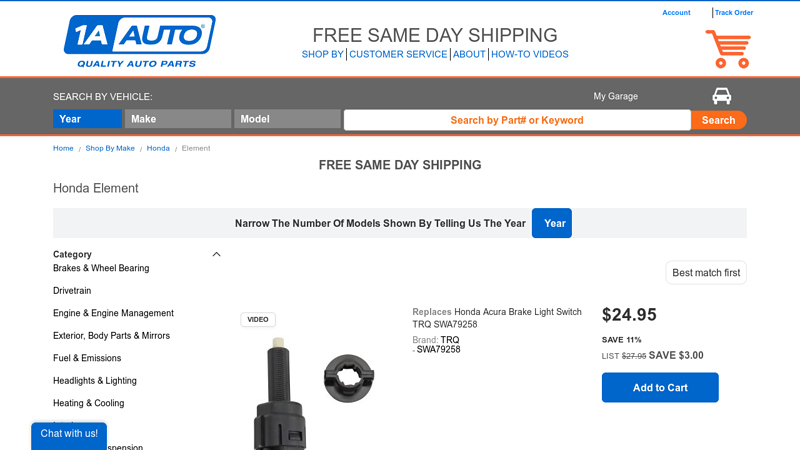The image size is (800, 450).
Task: Add brake light switch to cart
Action: click(x=660, y=388)
